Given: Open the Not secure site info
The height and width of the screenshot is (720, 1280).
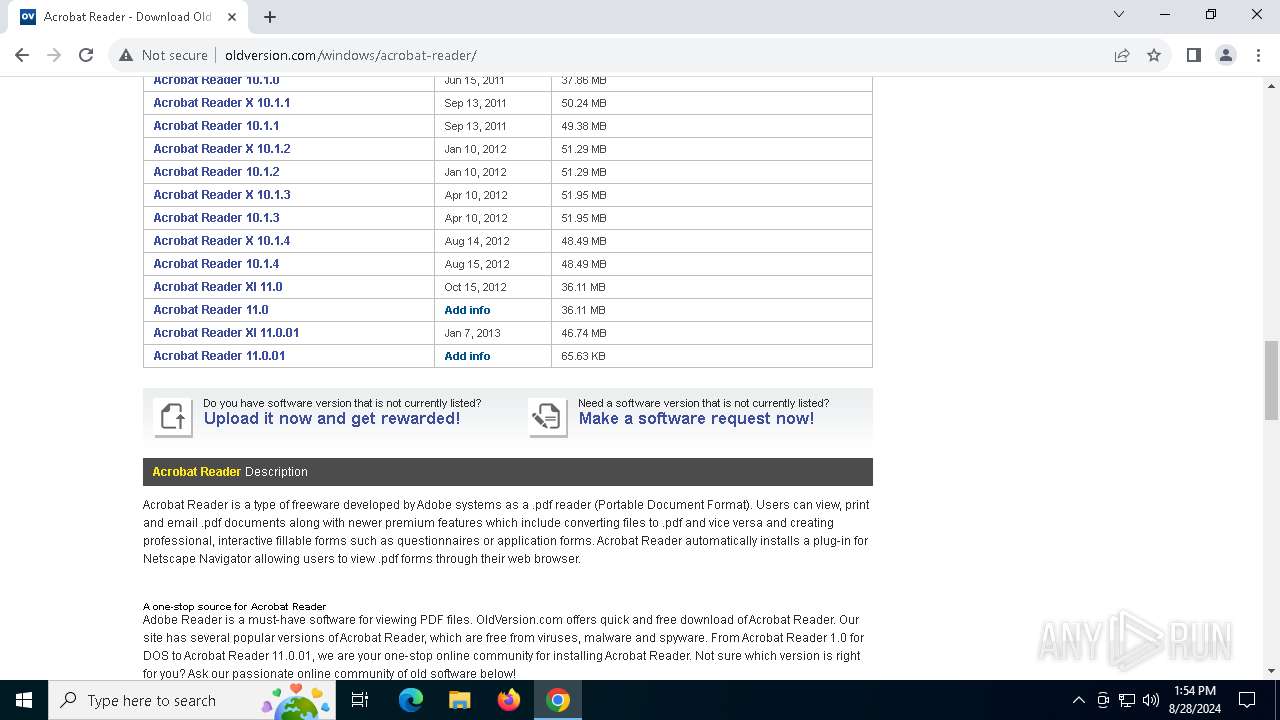Looking at the screenshot, I should coord(164,55).
